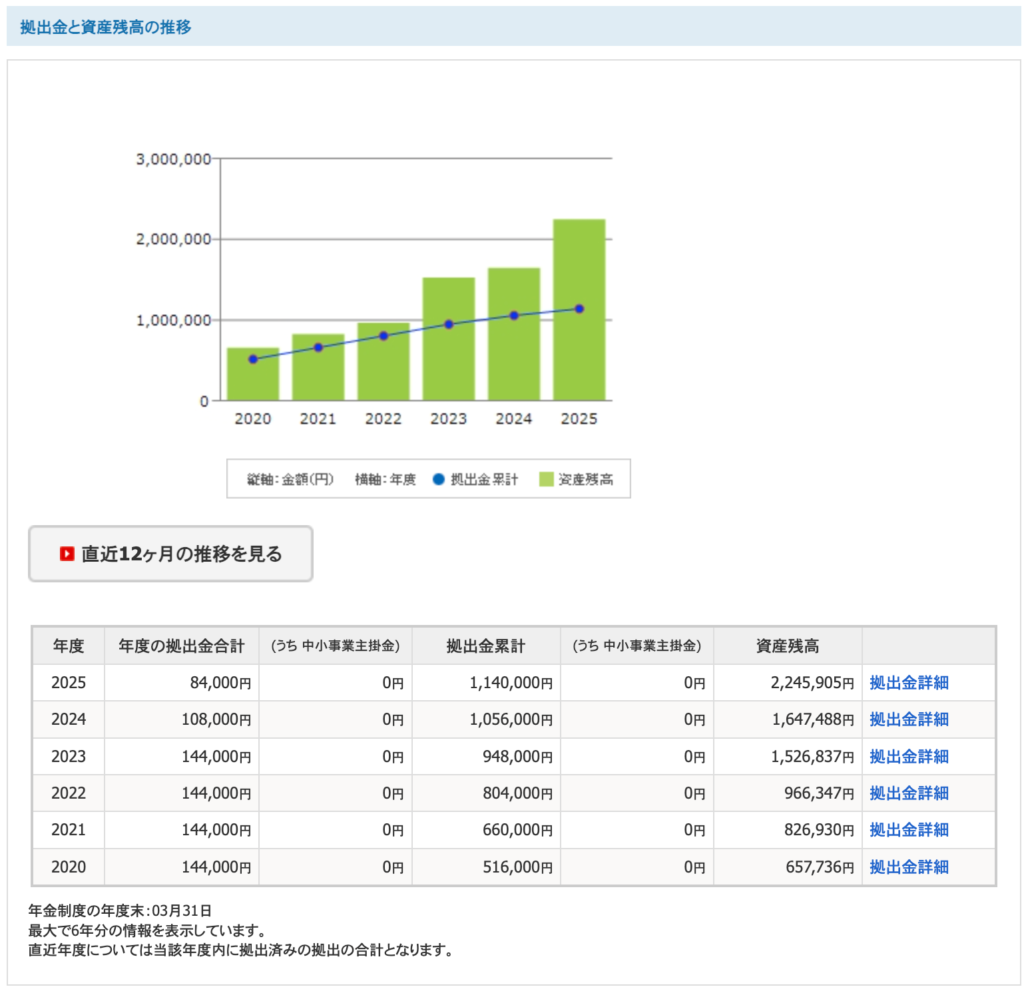
Task: Select 拠出金詳細 in the 2021 row
Action: [x=908, y=830]
